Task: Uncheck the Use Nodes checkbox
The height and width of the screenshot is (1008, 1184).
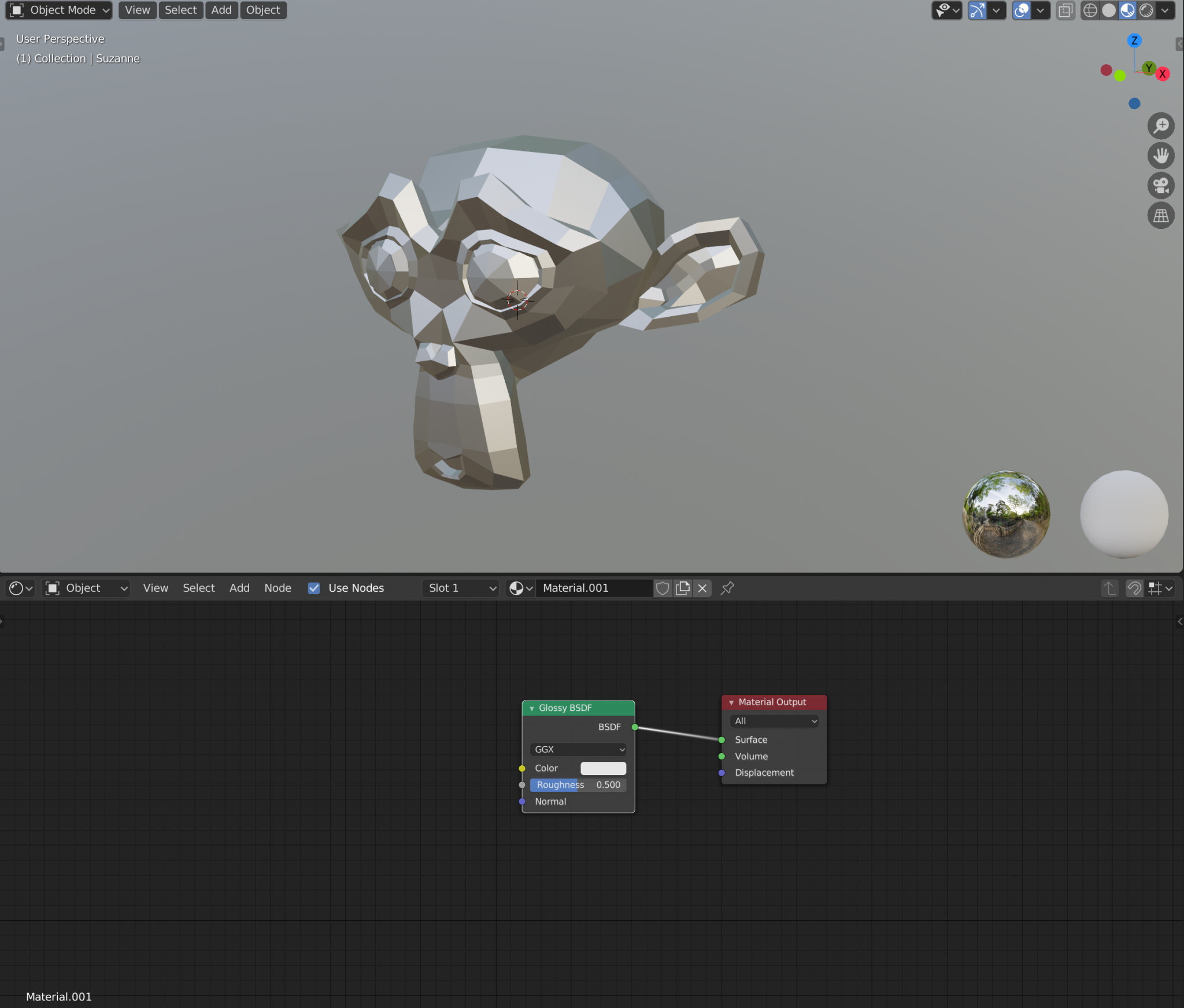Action: (314, 588)
